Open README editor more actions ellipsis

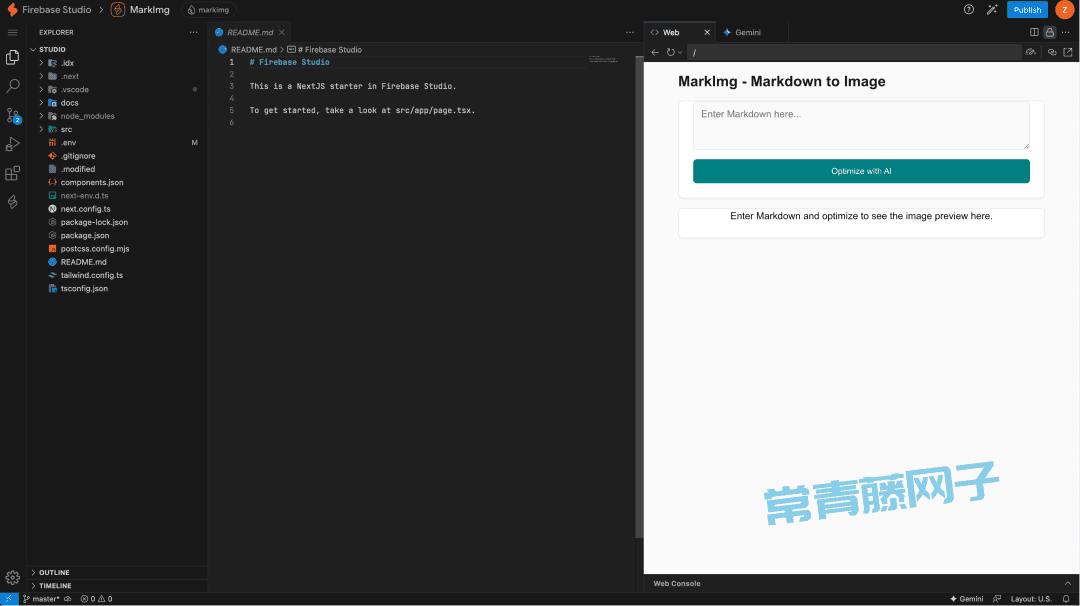[630, 32]
